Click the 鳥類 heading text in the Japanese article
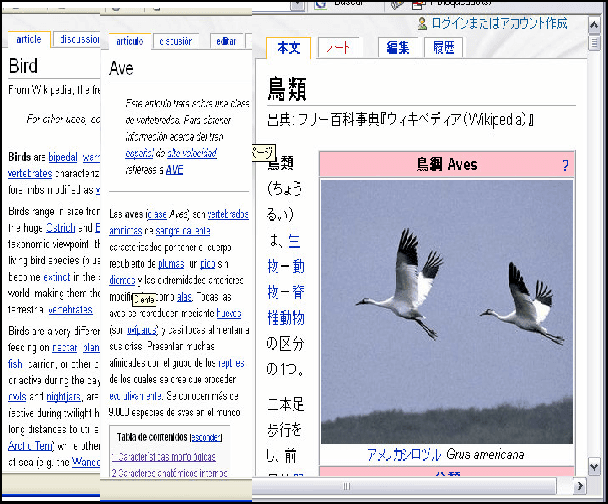The width and height of the screenshot is (608, 504). pos(287,89)
